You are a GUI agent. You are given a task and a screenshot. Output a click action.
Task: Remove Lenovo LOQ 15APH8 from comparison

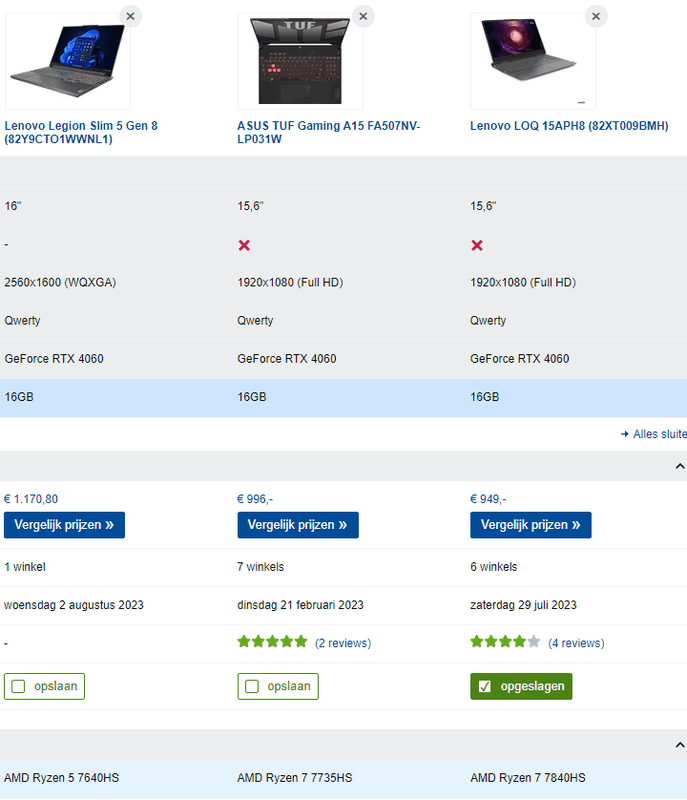coord(596,16)
